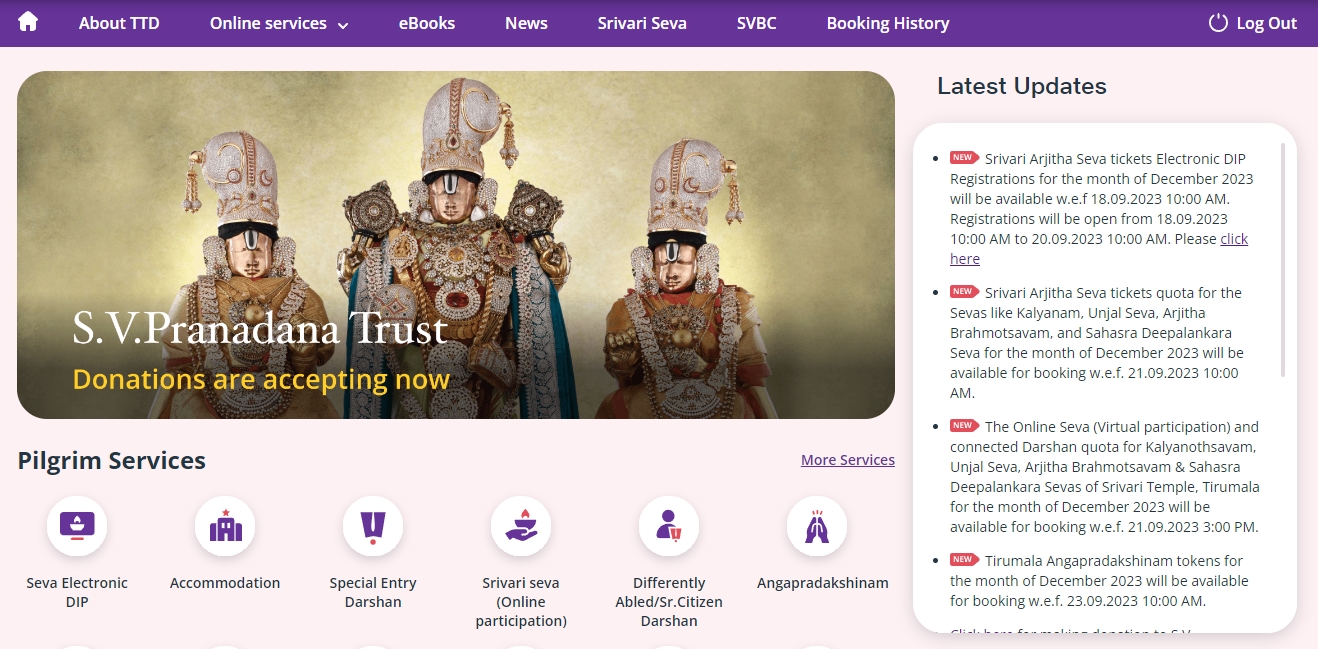Click the Online Seva Virtual participation update
Image resolution: width=1318 pixels, height=649 pixels.
(x=1104, y=477)
